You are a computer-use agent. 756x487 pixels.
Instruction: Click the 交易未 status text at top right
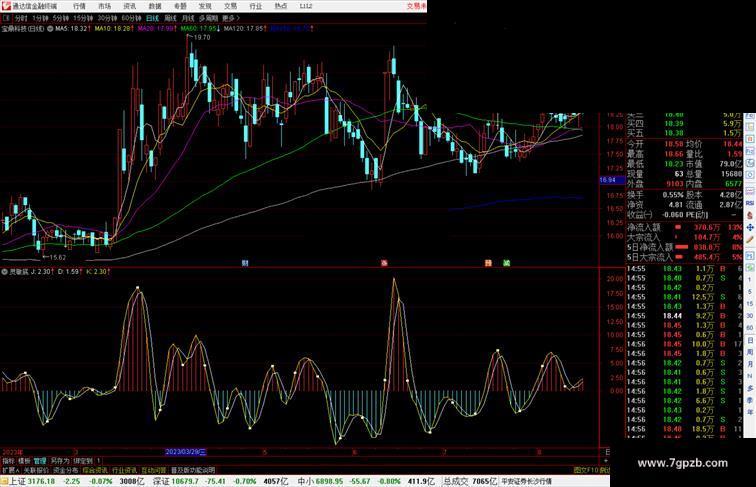point(417,6)
